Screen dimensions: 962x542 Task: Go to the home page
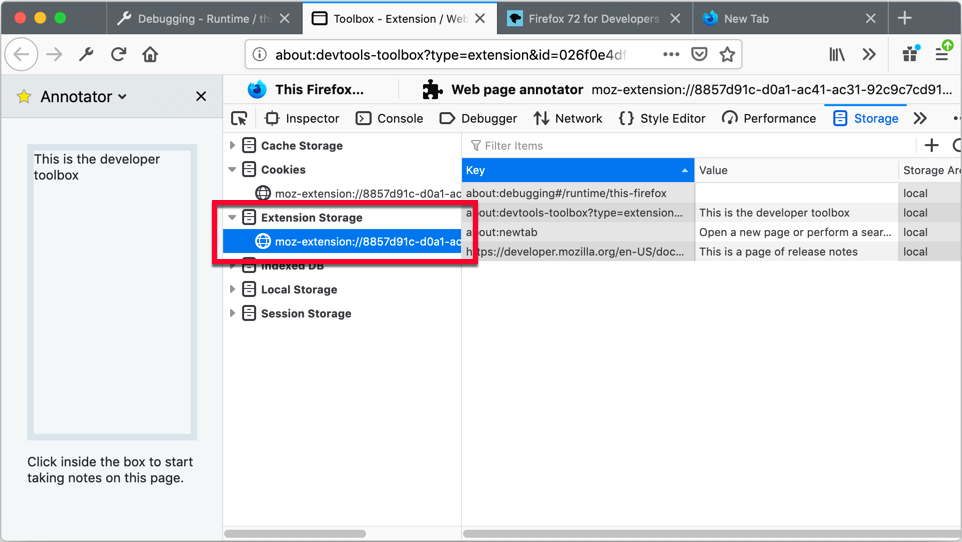[x=150, y=55]
